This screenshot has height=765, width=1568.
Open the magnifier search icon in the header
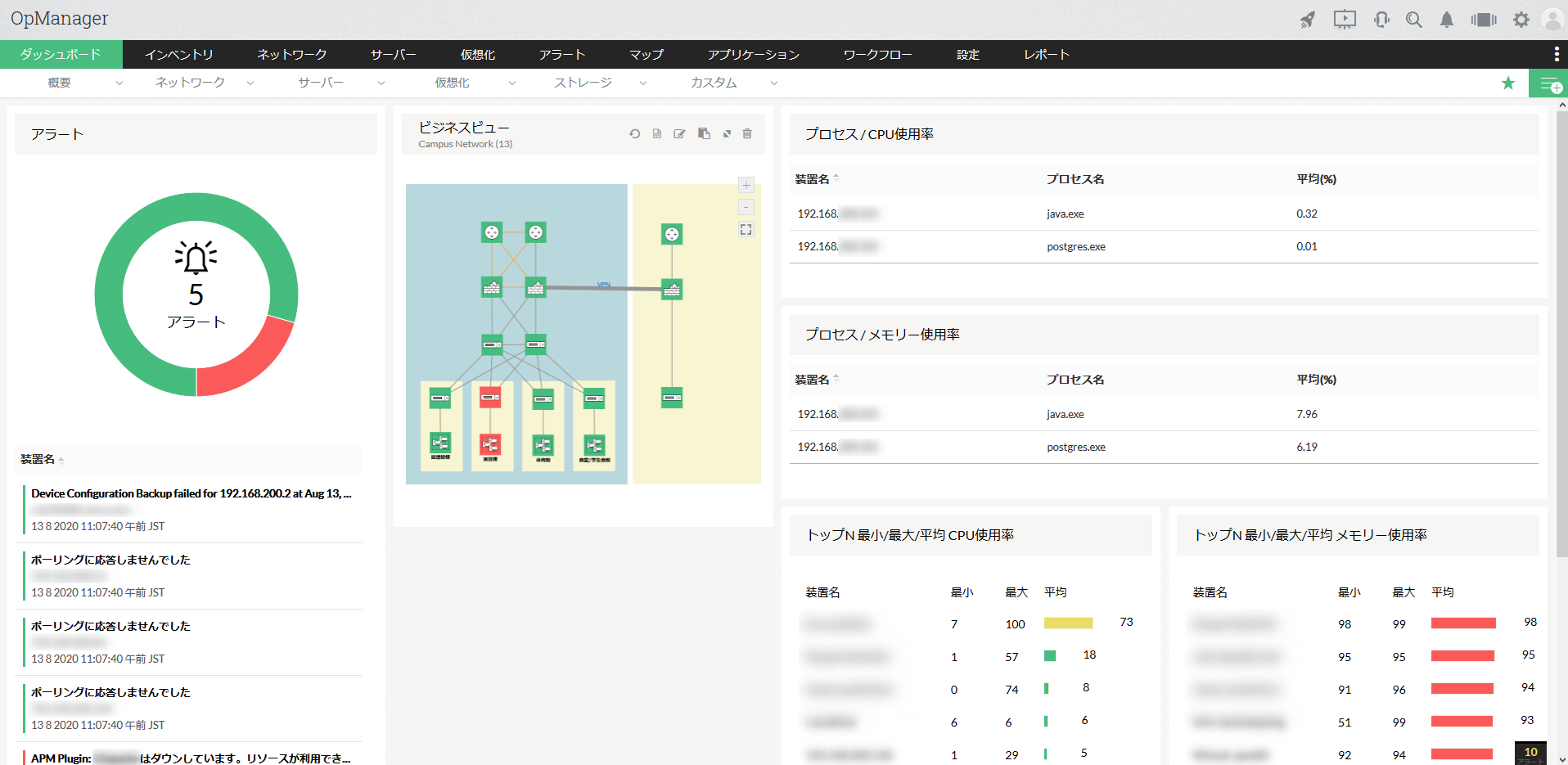click(x=1414, y=20)
